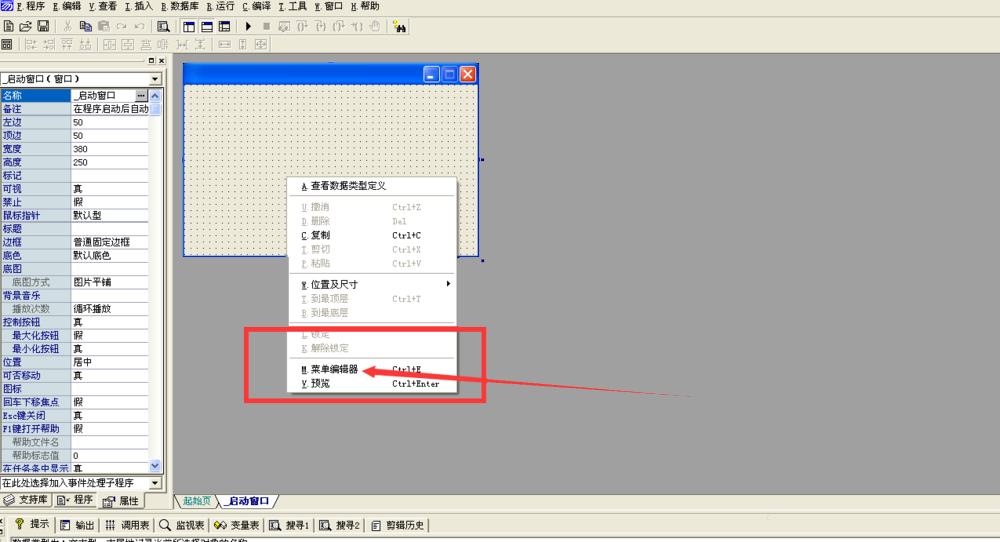Image resolution: width=1000 pixels, height=542 pixels.
Task: Click the magnifier Find icon in toolbar
Action: pyautogui.click(x=163, y=26)
